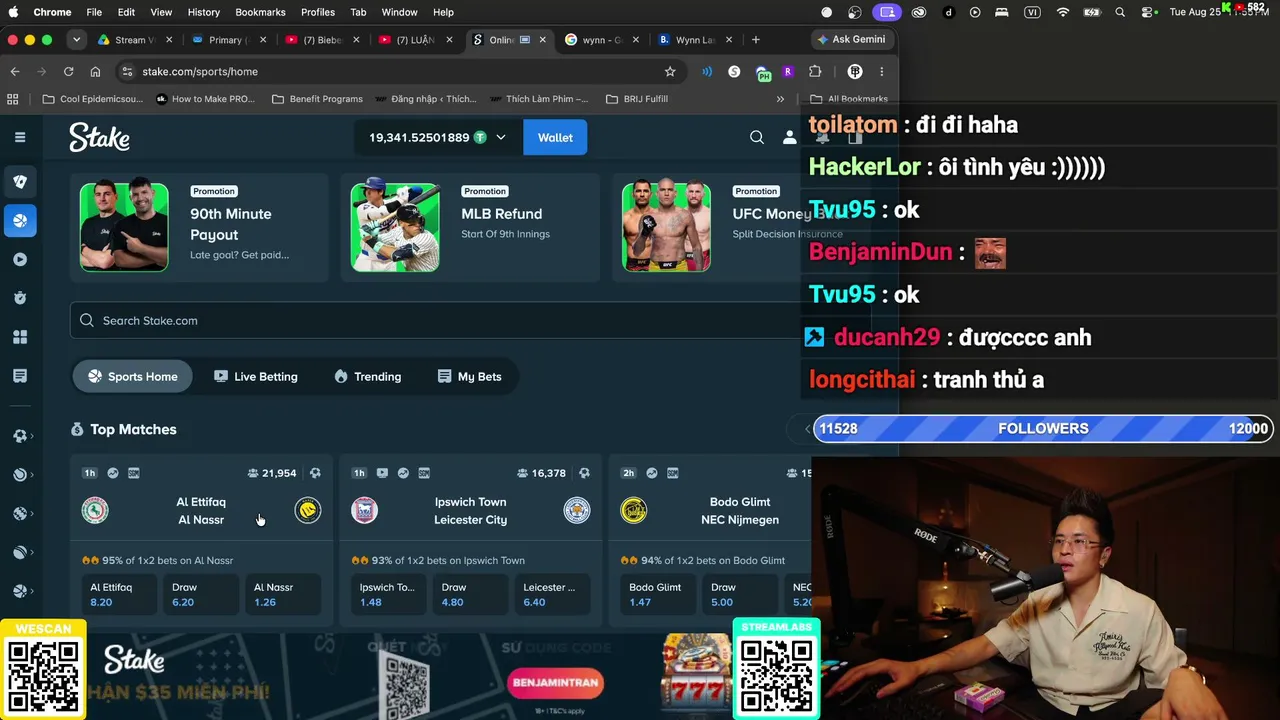
Task: Switch to Trending tab
Action: coord(367,377)
